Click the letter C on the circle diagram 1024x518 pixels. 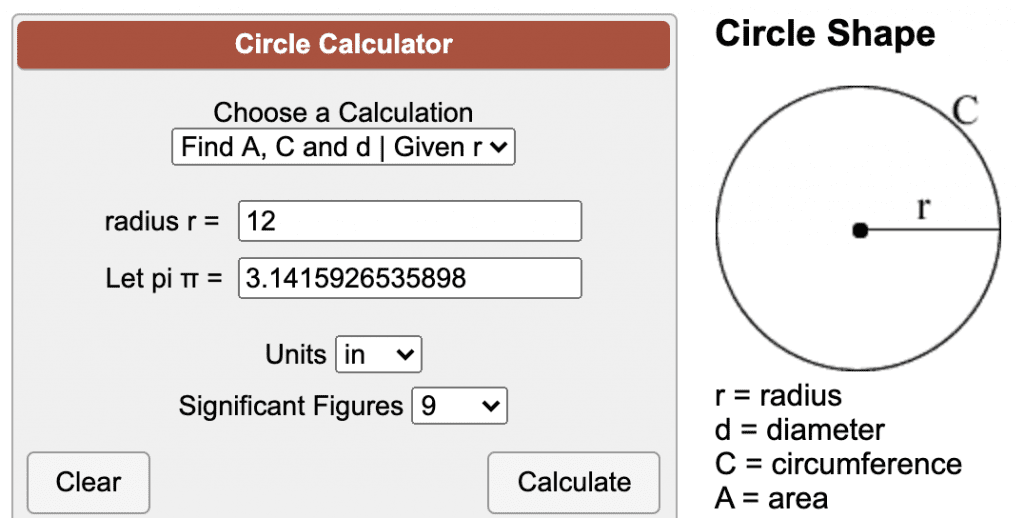(x=965, y=110)
